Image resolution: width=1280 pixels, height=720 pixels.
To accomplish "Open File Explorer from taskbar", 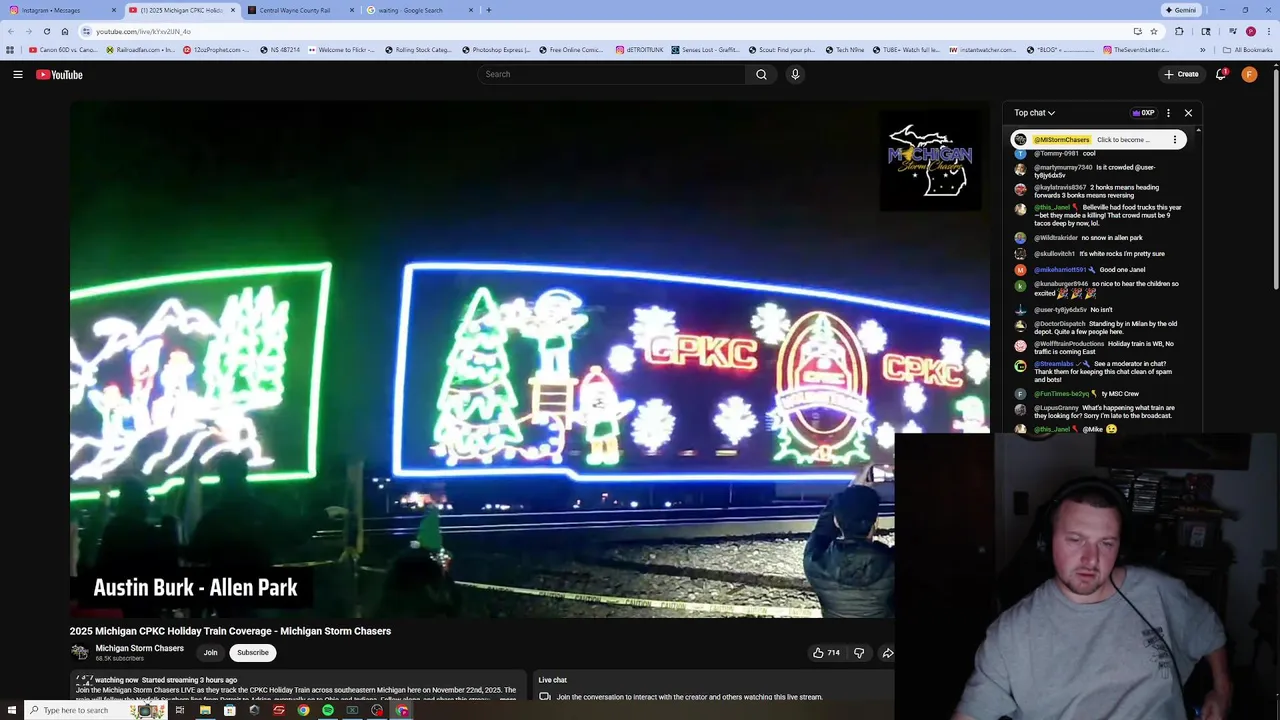I will click(205, 711).
